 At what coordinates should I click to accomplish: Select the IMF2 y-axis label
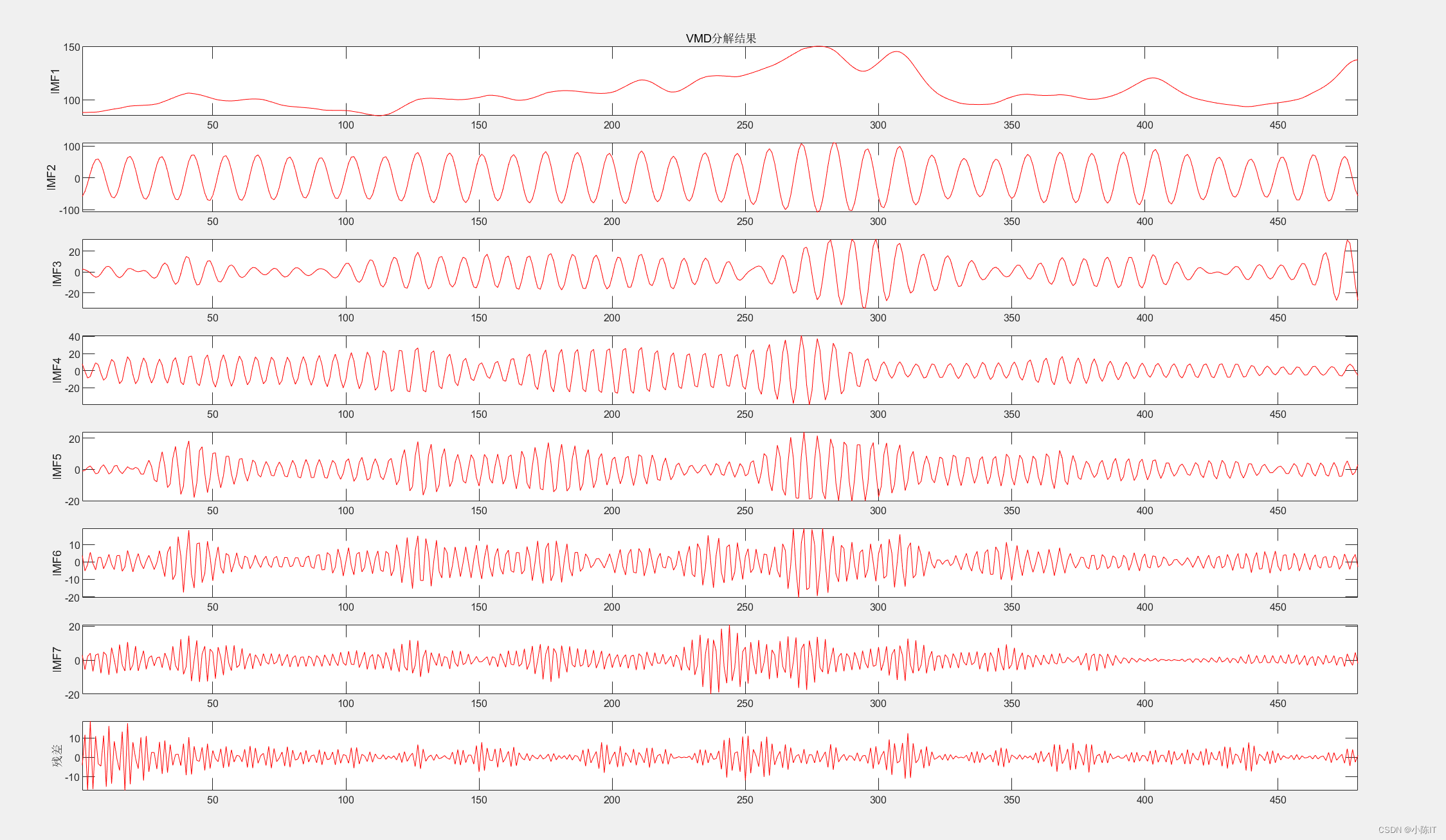[51, 177]
